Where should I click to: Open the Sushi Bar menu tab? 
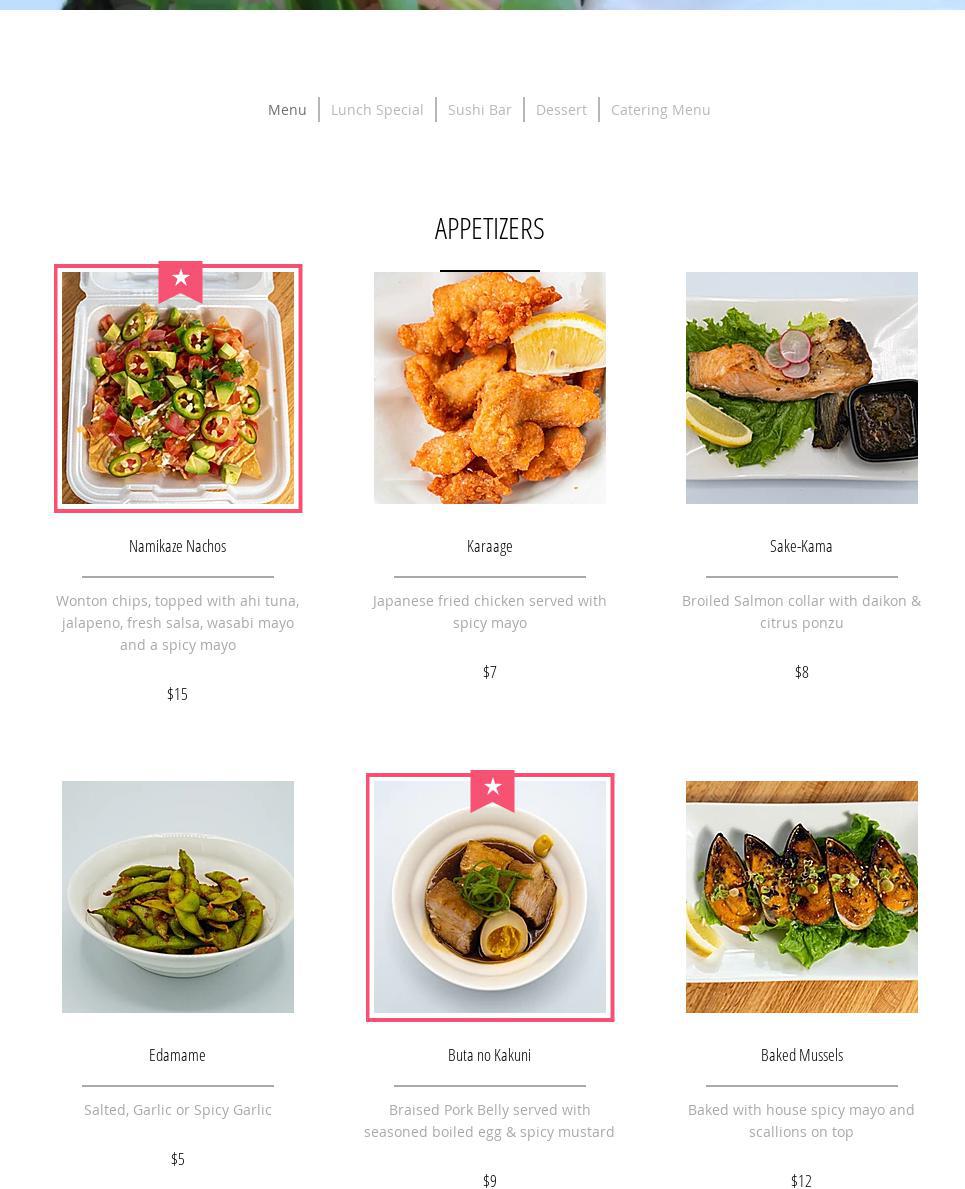click(479, 110)
